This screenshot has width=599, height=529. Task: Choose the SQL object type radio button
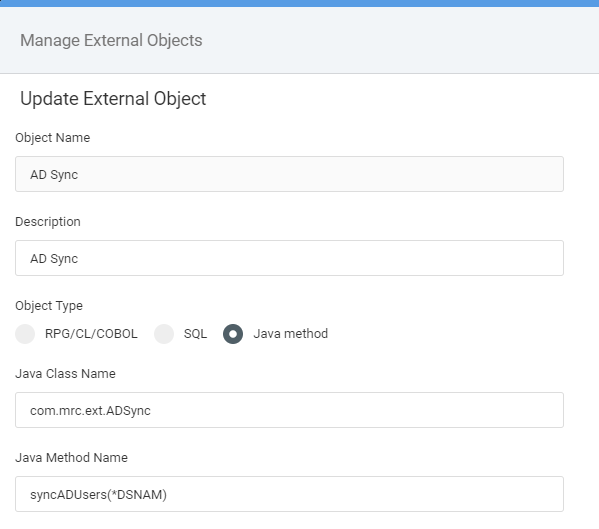click(164, 334)
